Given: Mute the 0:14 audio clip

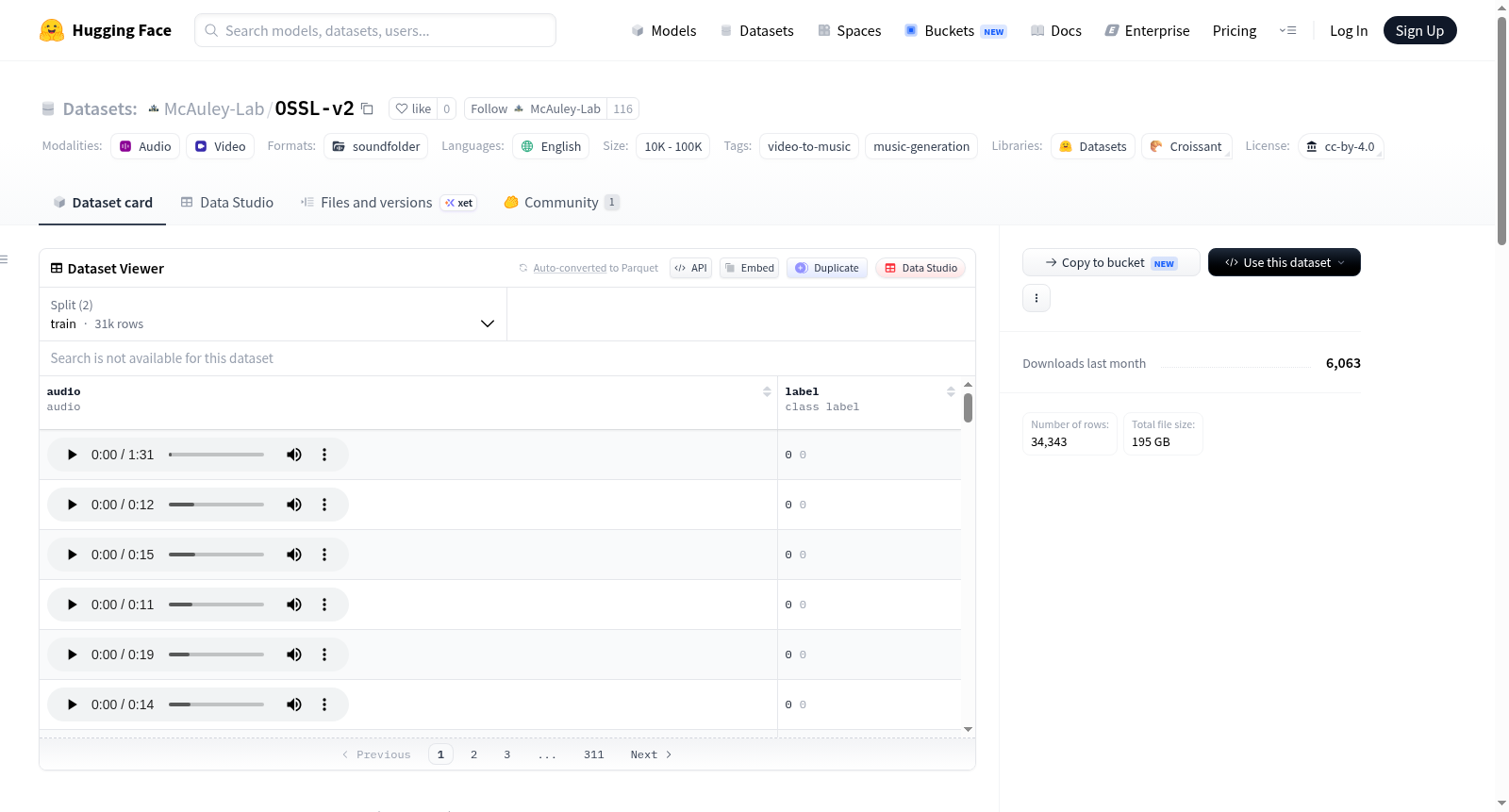Looking at the screenshot, I should (x=294, y=704).
